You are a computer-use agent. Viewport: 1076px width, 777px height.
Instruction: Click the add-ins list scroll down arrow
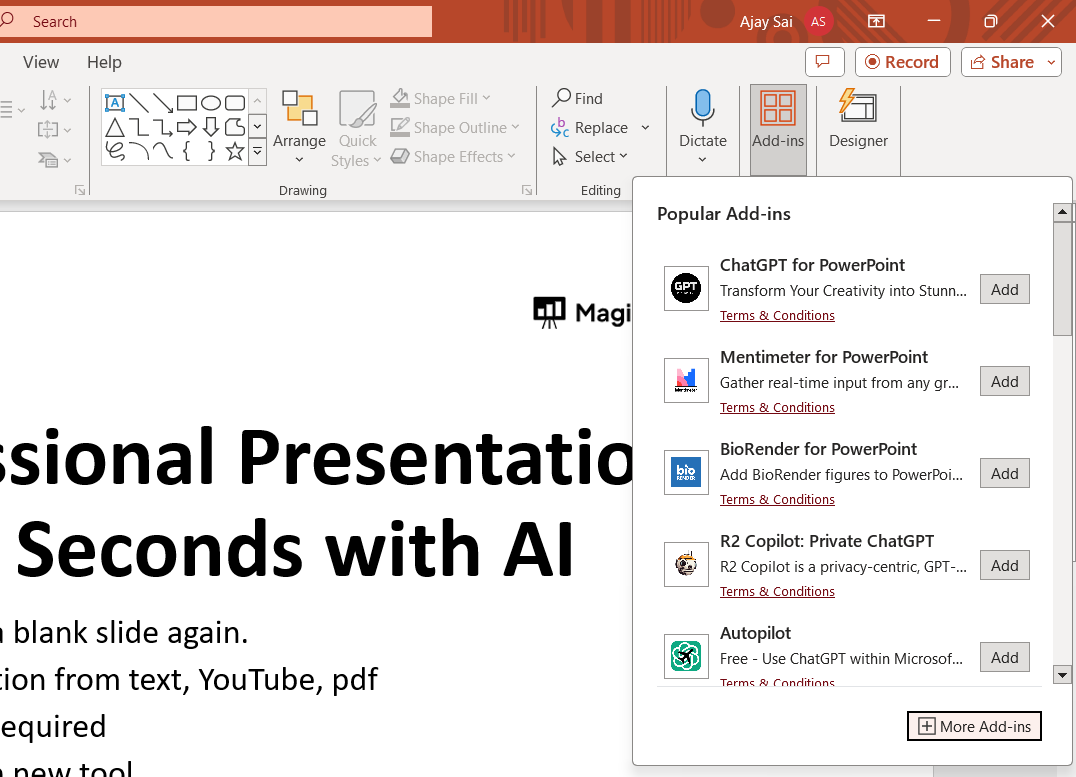point(1062,675)
